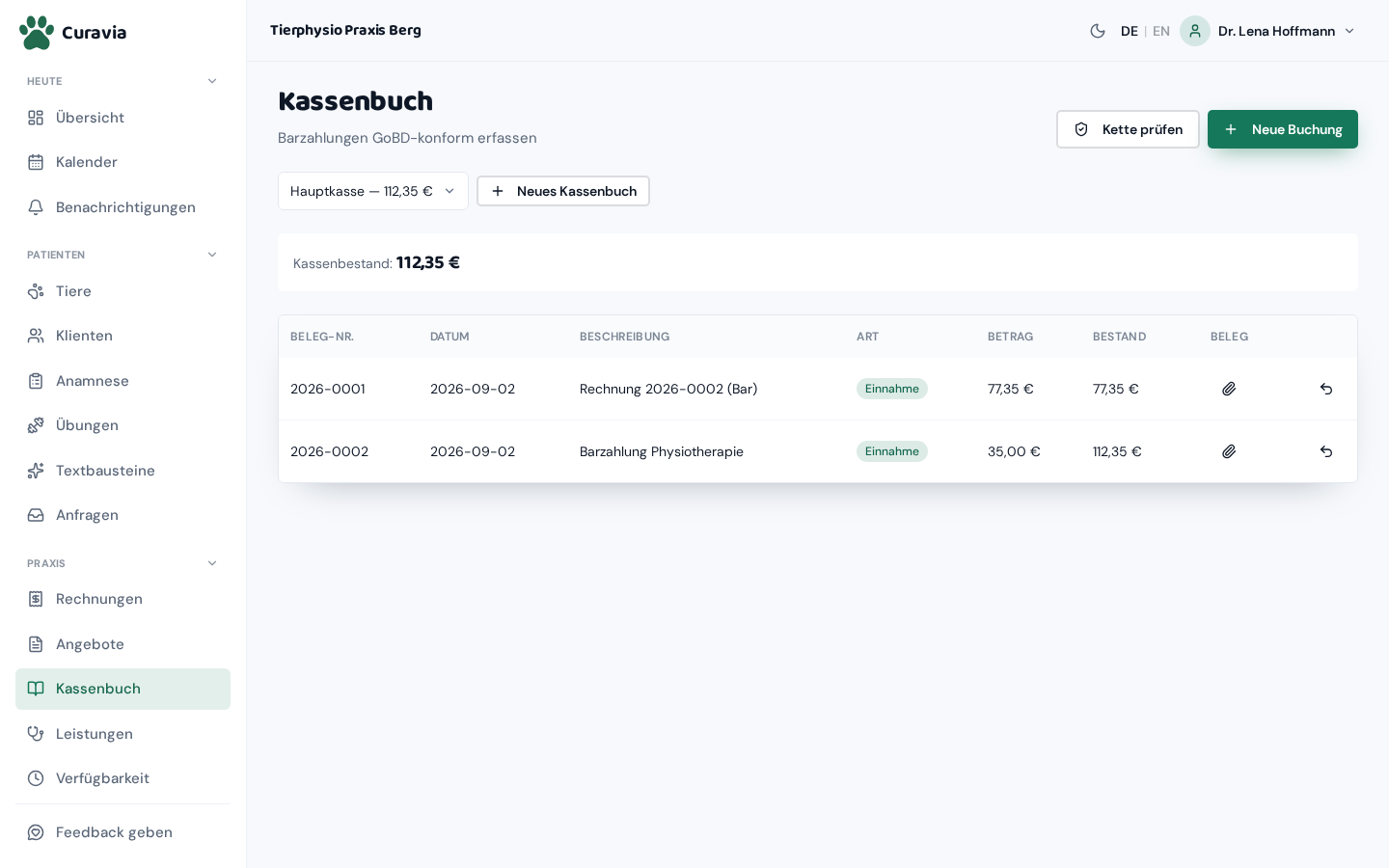Click Tierphysio Praxis Berg title
Screen dimensions: 1389x868
pyautogui.click(x=345, y=30)
